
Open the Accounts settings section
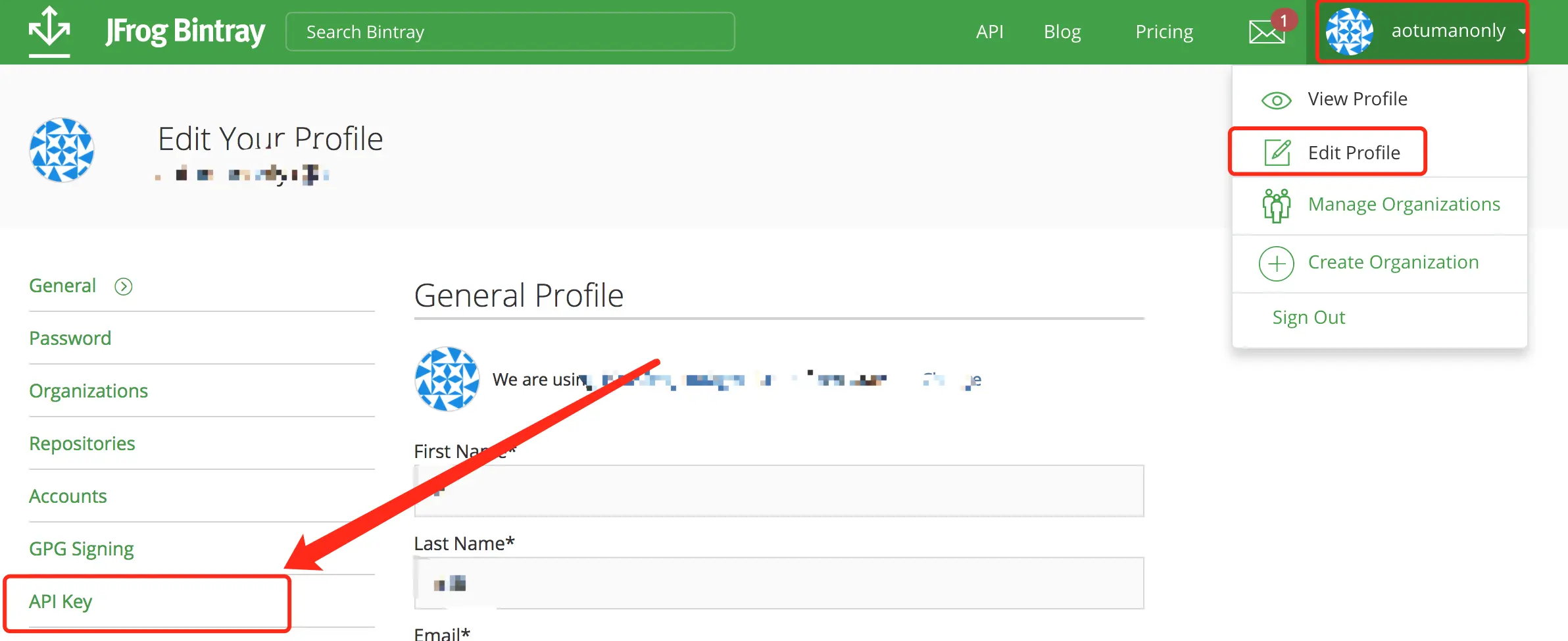pyautogui.click(x=68, y=496)
